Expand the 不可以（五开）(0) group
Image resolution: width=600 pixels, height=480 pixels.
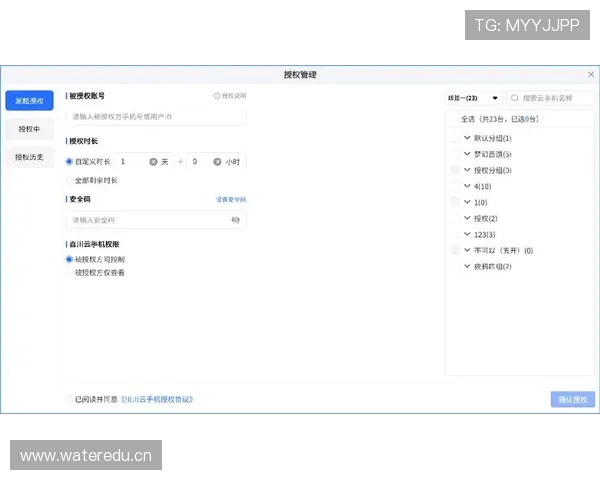pyautogui.click(x=467, y=250)
